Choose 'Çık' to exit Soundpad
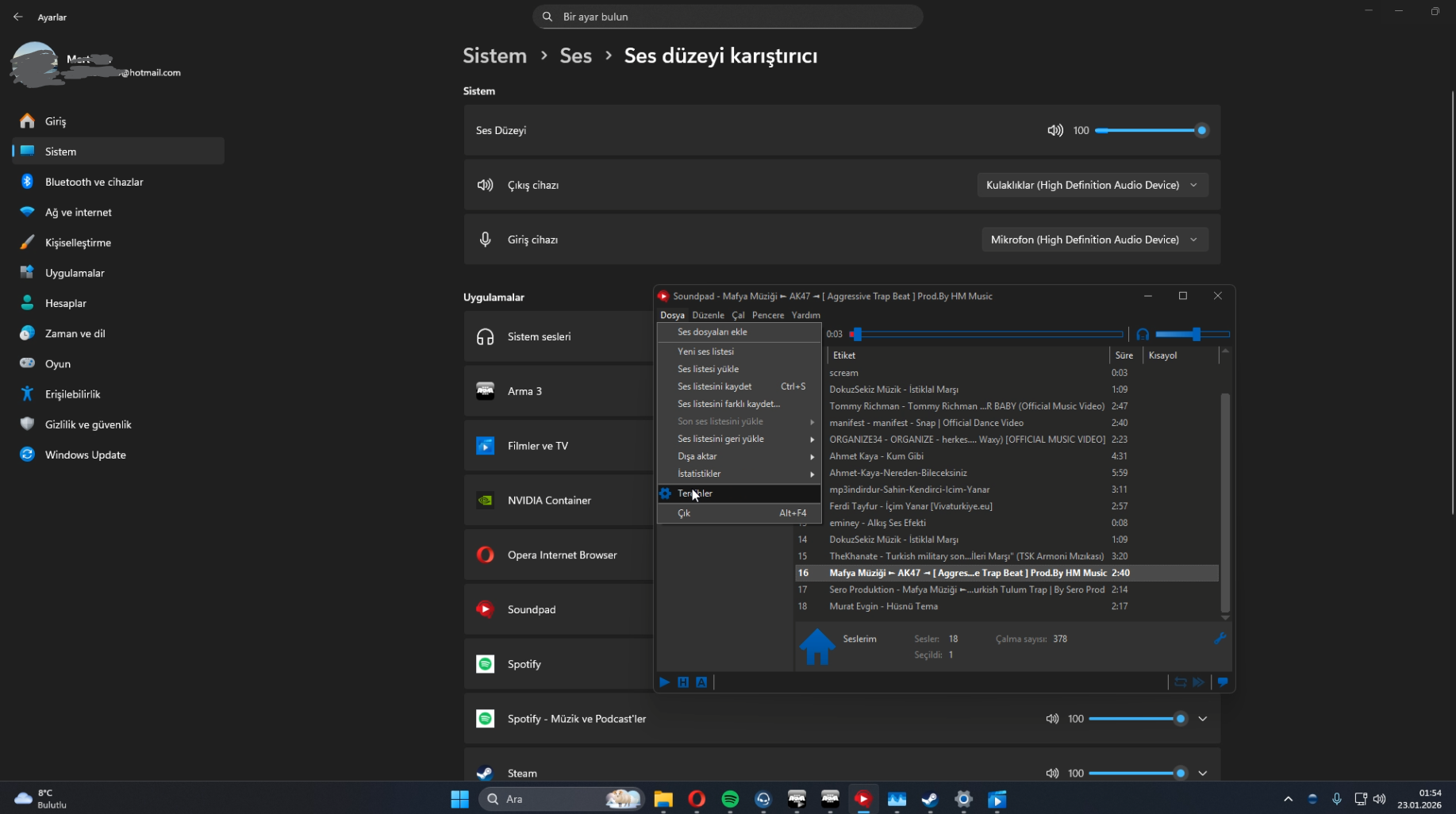1456x814 pixels. tap(739, 513)
